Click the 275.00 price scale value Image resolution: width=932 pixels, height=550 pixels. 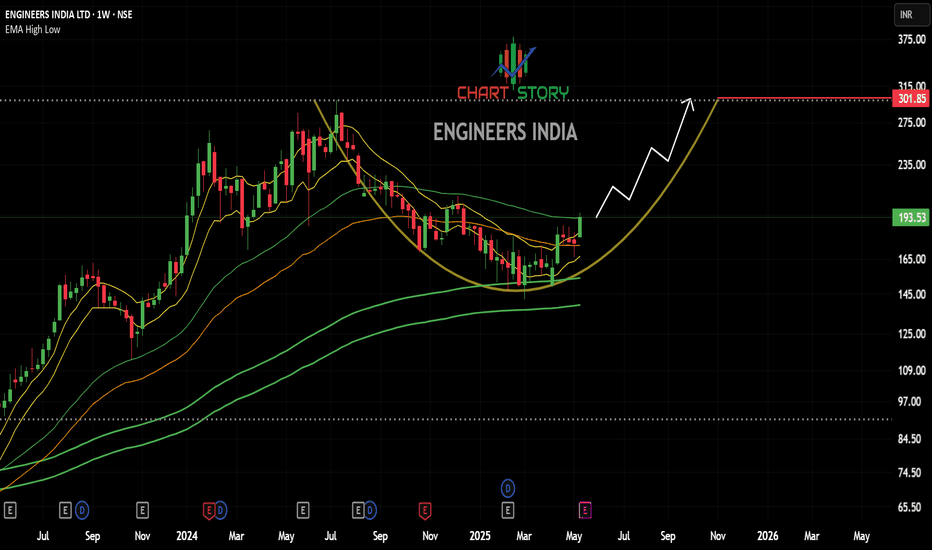tap(912, 122)
